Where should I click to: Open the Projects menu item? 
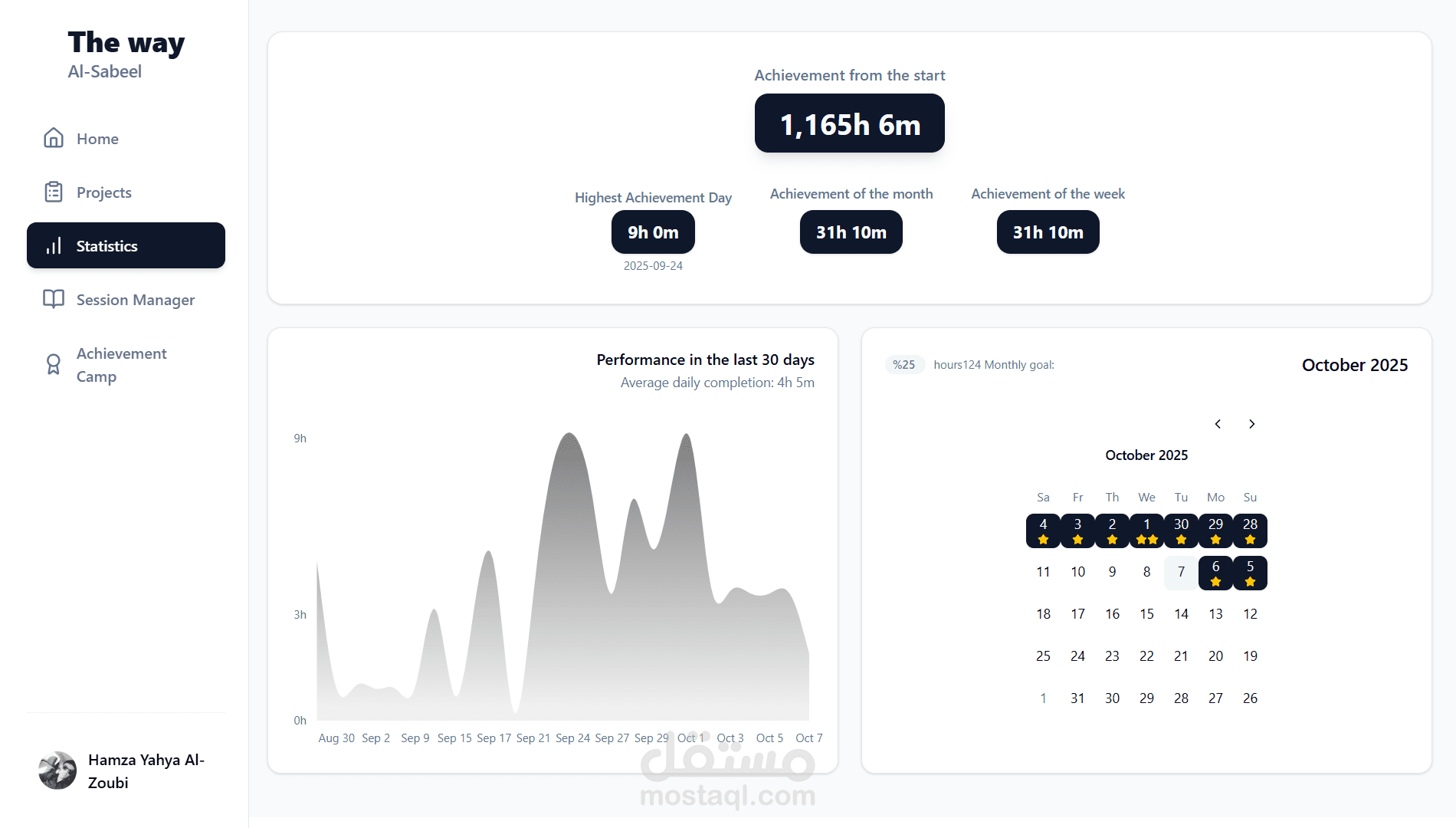126,192
